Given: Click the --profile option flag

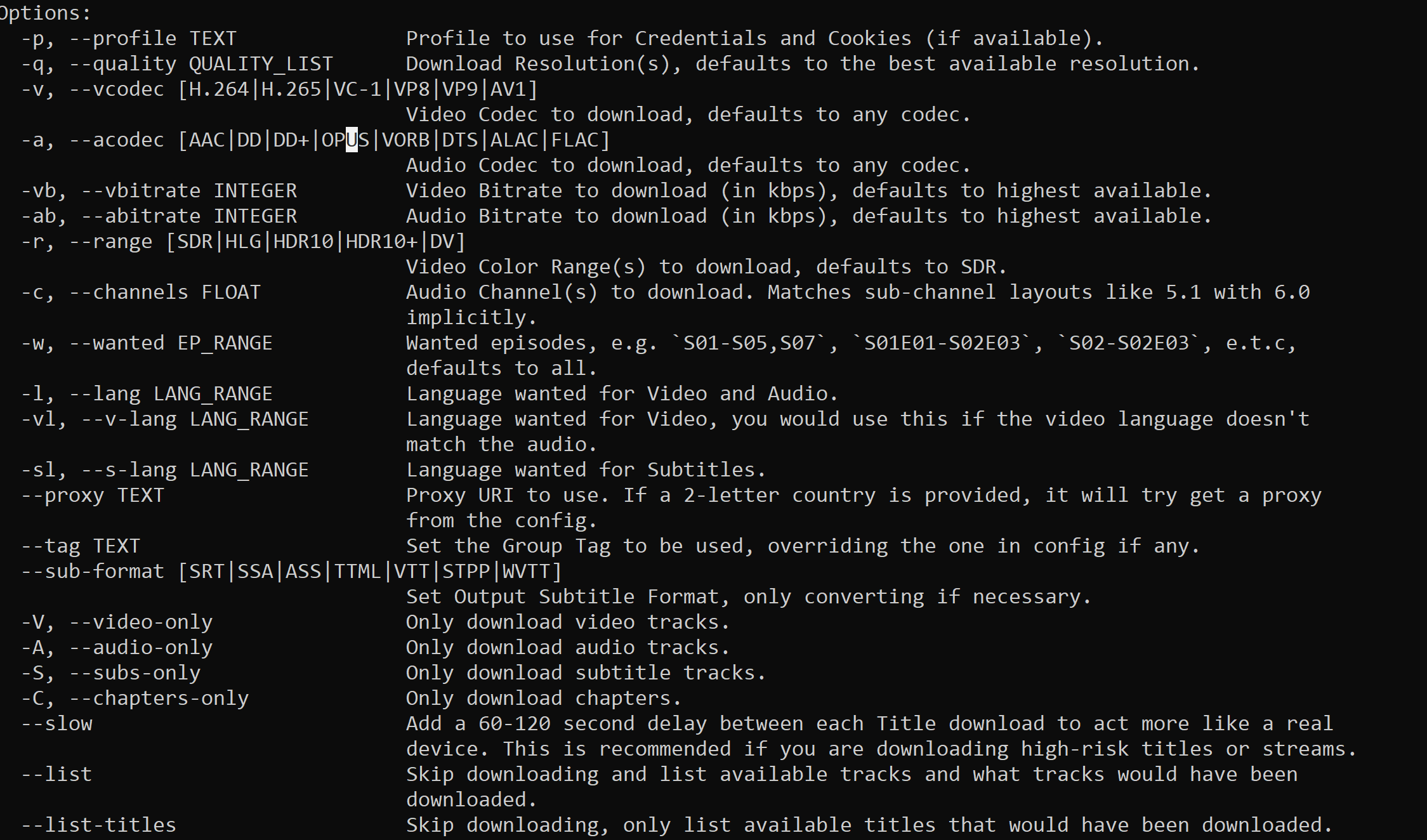Looking at the screenshot, I should coord(122,38).
